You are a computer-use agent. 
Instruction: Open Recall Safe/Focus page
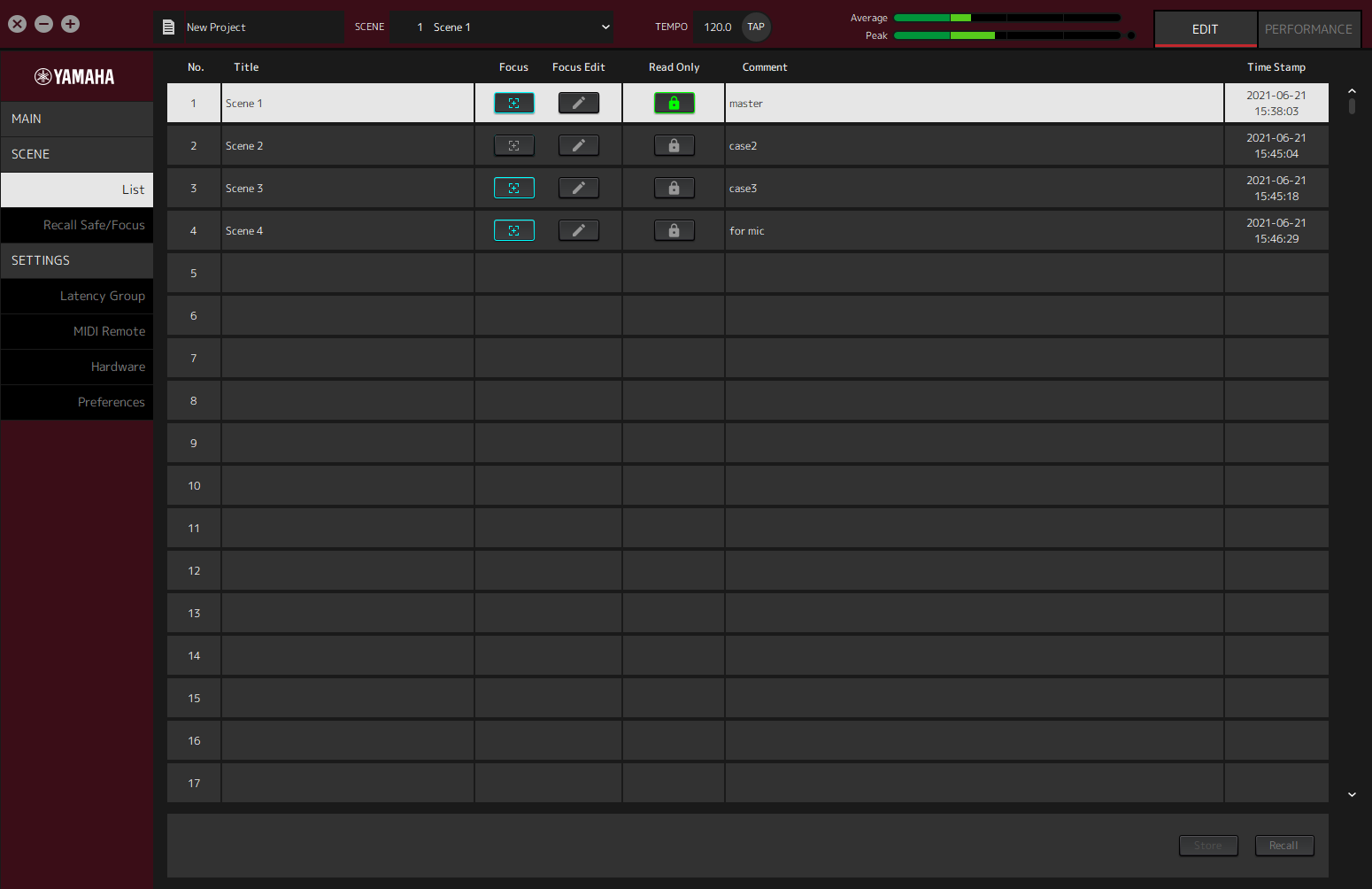click(77, 225)
